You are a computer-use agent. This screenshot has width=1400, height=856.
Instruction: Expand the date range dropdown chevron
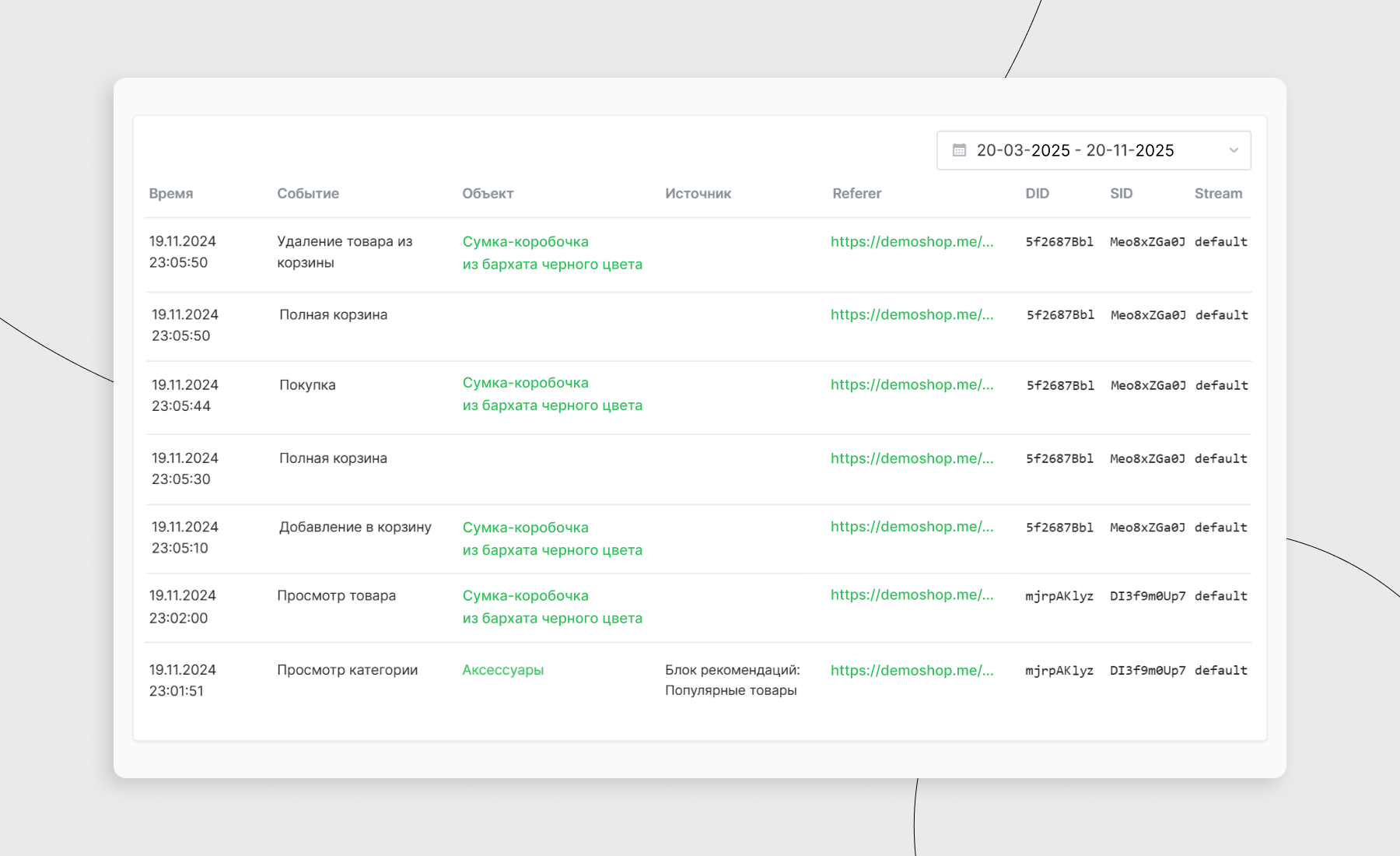(x=1233, y=150)
